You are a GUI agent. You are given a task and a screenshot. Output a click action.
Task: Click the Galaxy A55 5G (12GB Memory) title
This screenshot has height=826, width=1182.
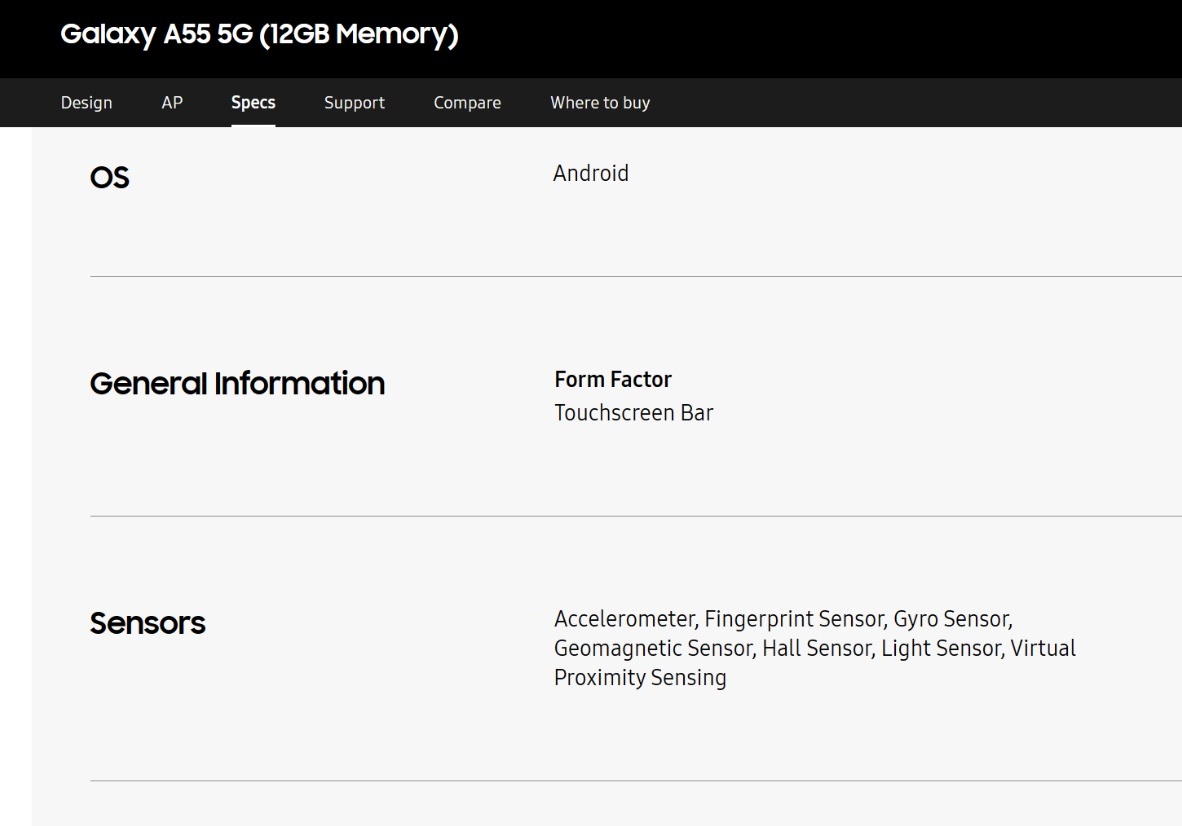(x=259, y=35)
